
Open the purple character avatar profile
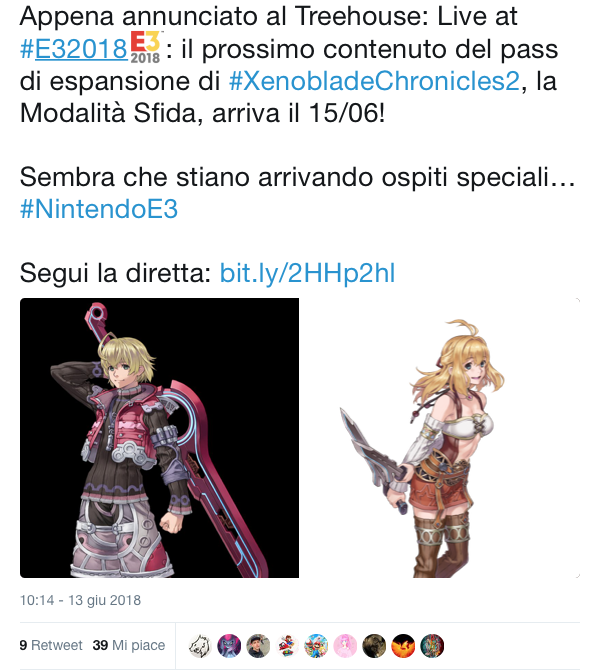(x=229, y=645)
